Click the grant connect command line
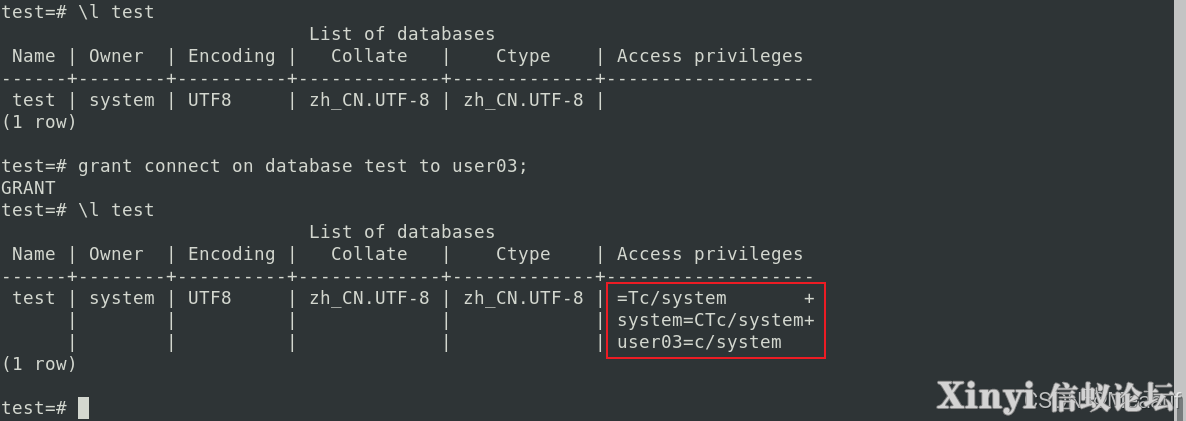Viewport: 1186px width, 421px height. click(x=264, y=166)
